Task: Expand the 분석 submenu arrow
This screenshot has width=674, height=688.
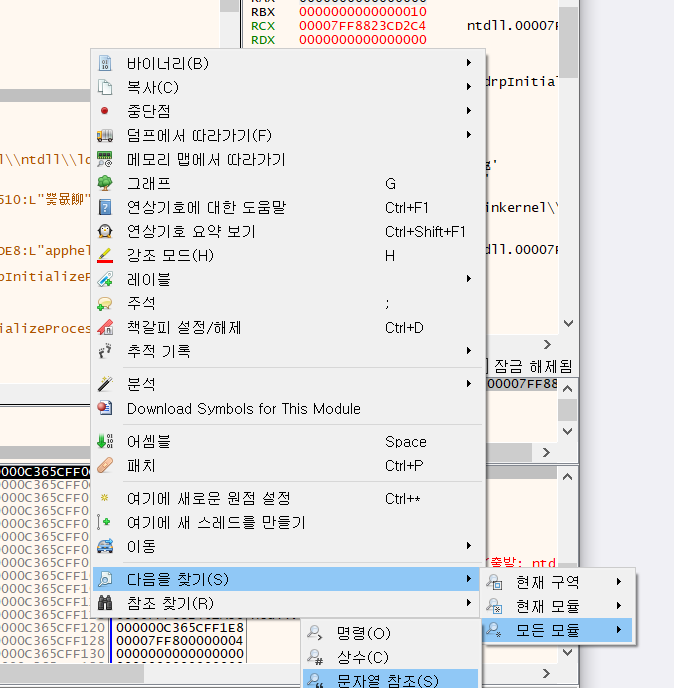Action: [x=469, y=383]
